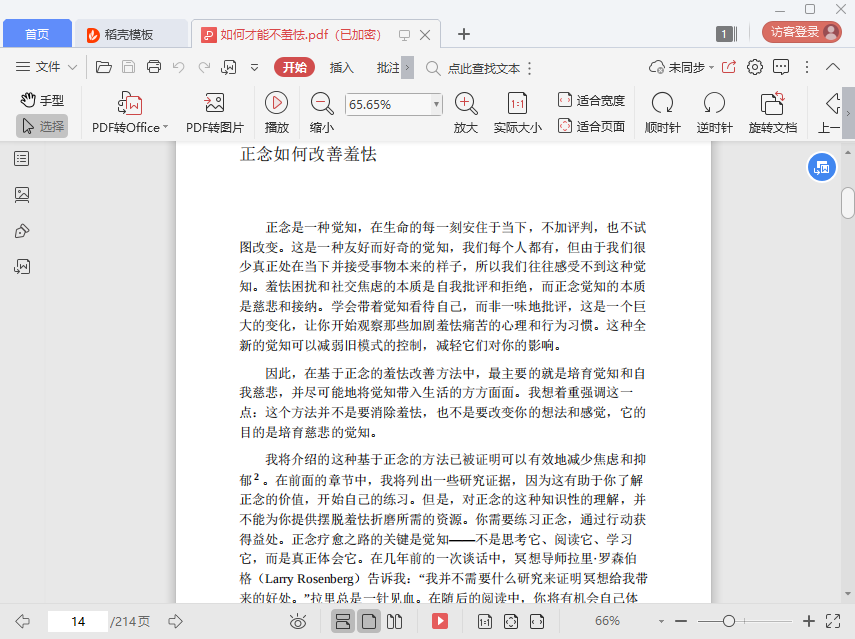Click the PDF转图片 tool icon
This screenshot has height=639, width=855.
coord(214,103)
